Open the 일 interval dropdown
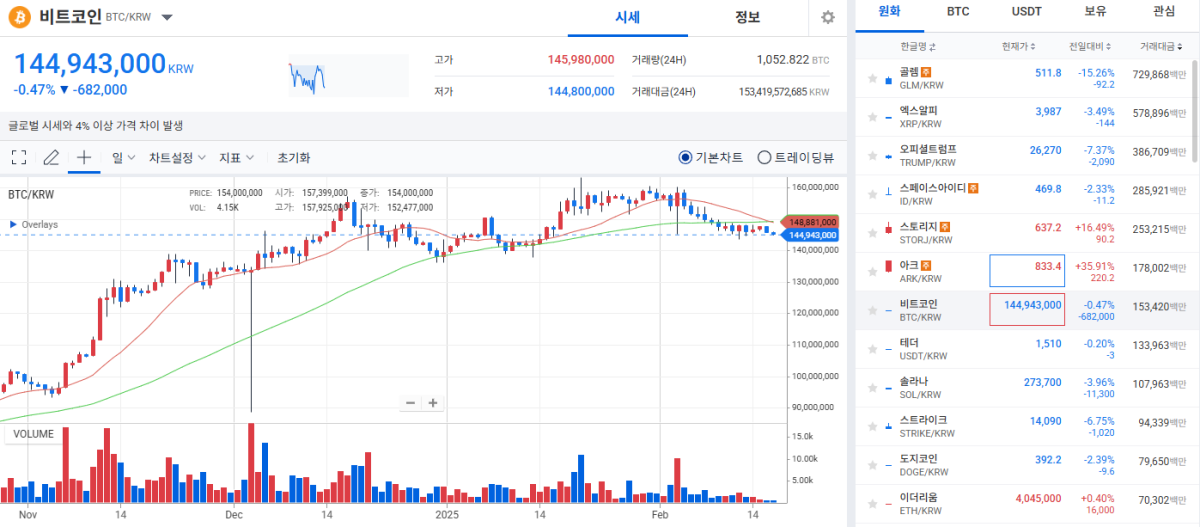The image size is (1200, 527). point(123,157)
